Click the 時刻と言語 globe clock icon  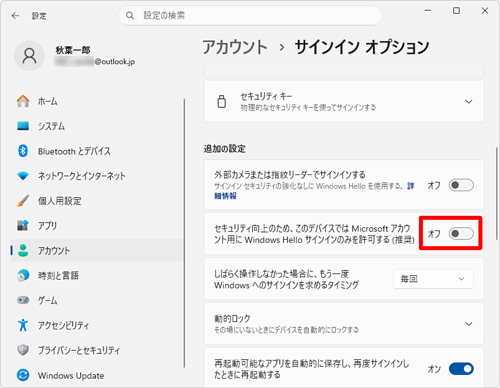23,275
